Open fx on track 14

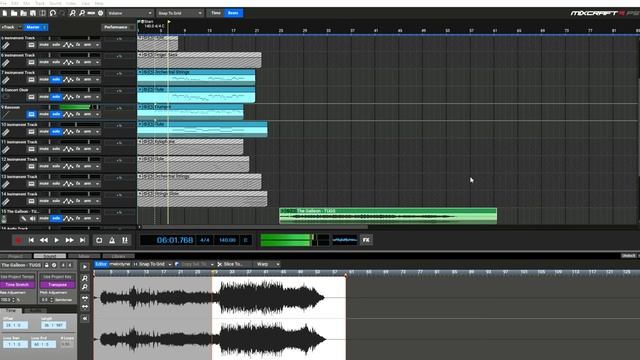(78, 201)
